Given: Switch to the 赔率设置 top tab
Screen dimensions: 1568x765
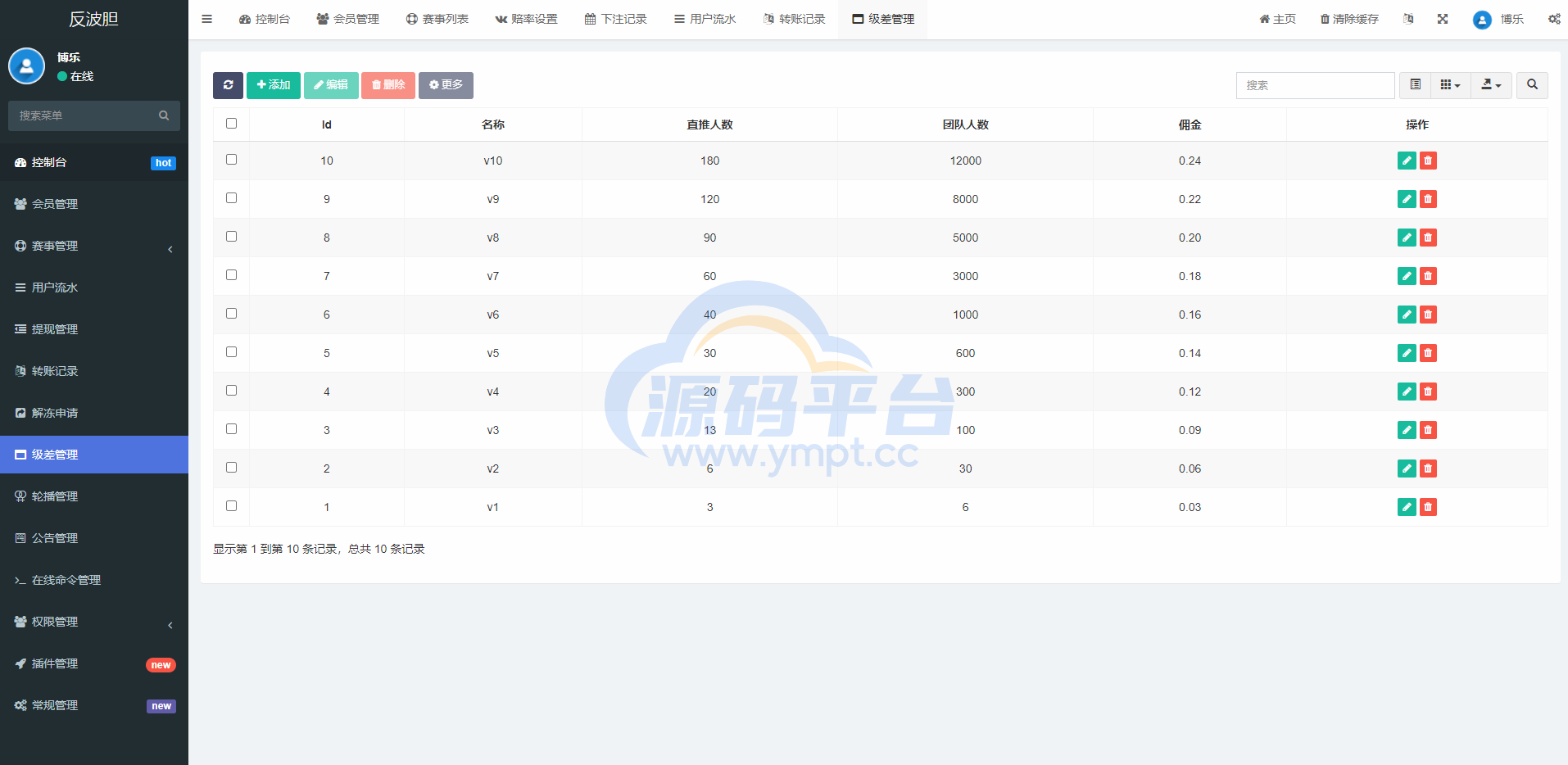Looking at the screenshot, I should click(x=526, y=19).
